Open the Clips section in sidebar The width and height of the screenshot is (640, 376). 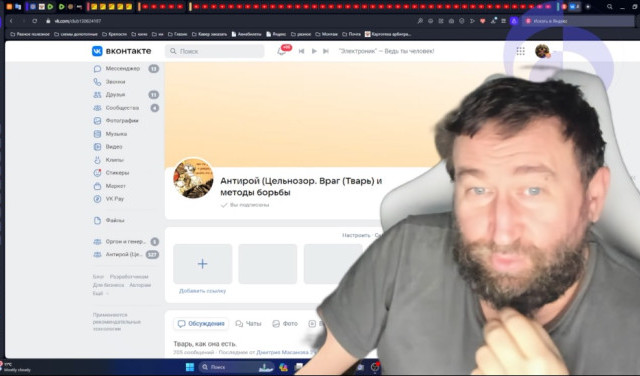click(114, 160)
